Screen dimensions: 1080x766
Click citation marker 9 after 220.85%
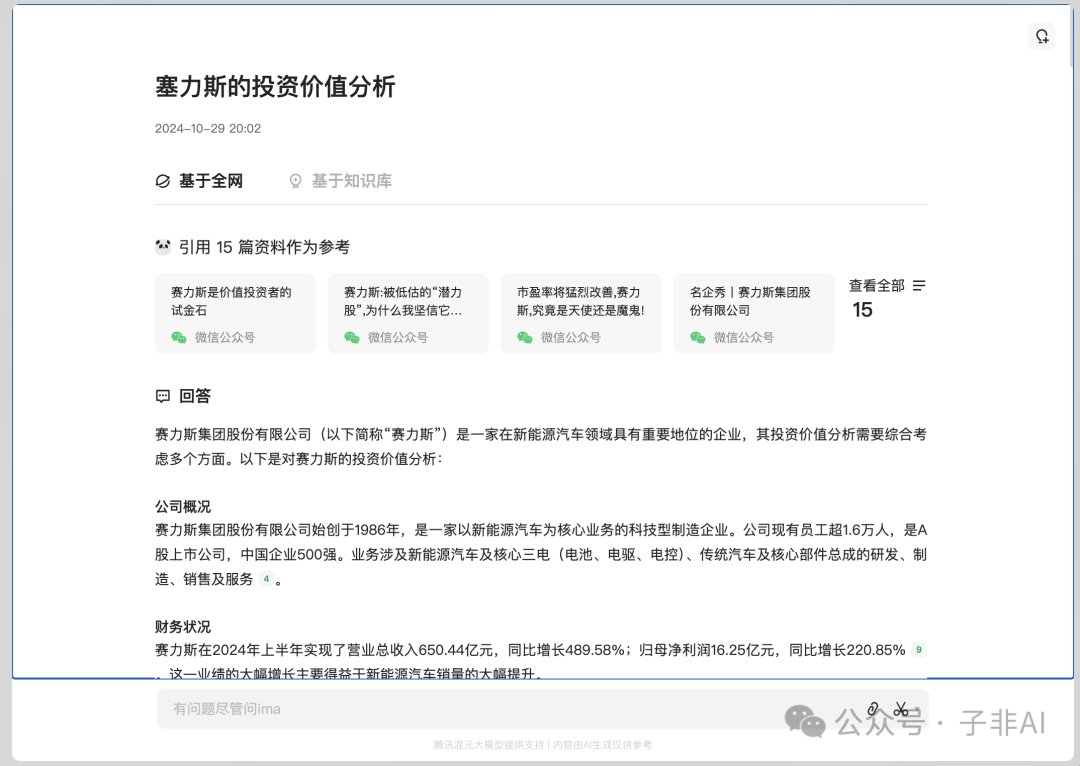[x=918, y=650]
